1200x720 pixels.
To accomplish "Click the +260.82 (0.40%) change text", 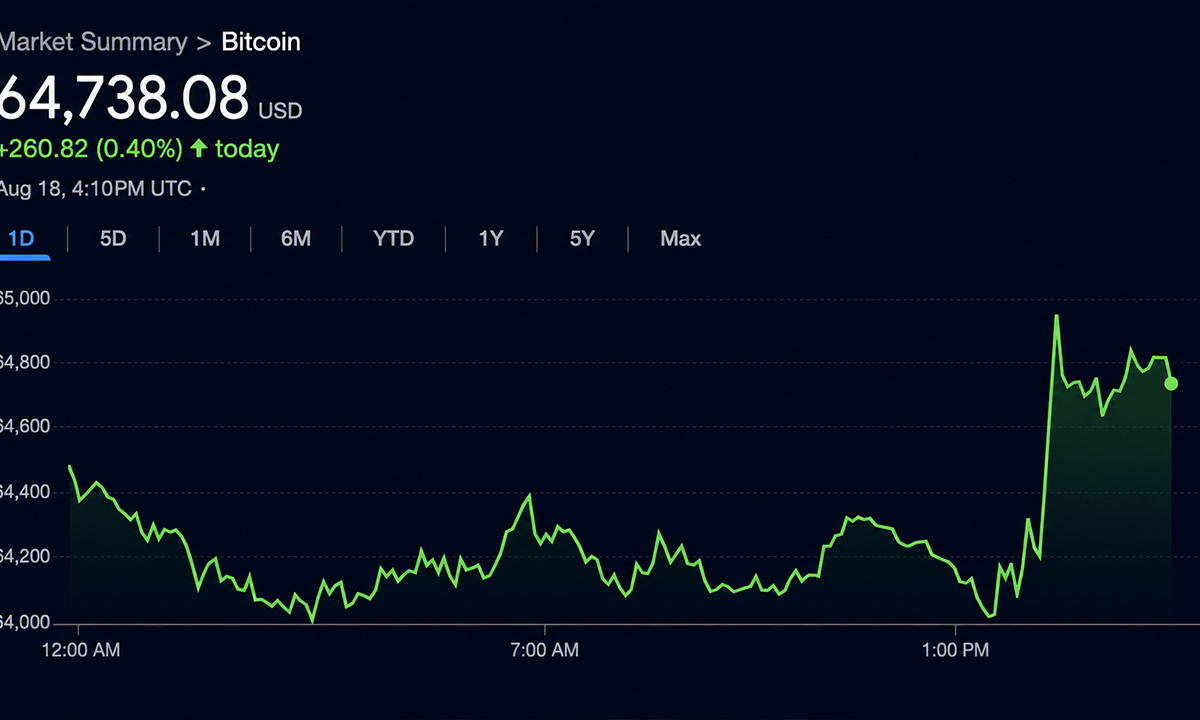I will point(91,149).
